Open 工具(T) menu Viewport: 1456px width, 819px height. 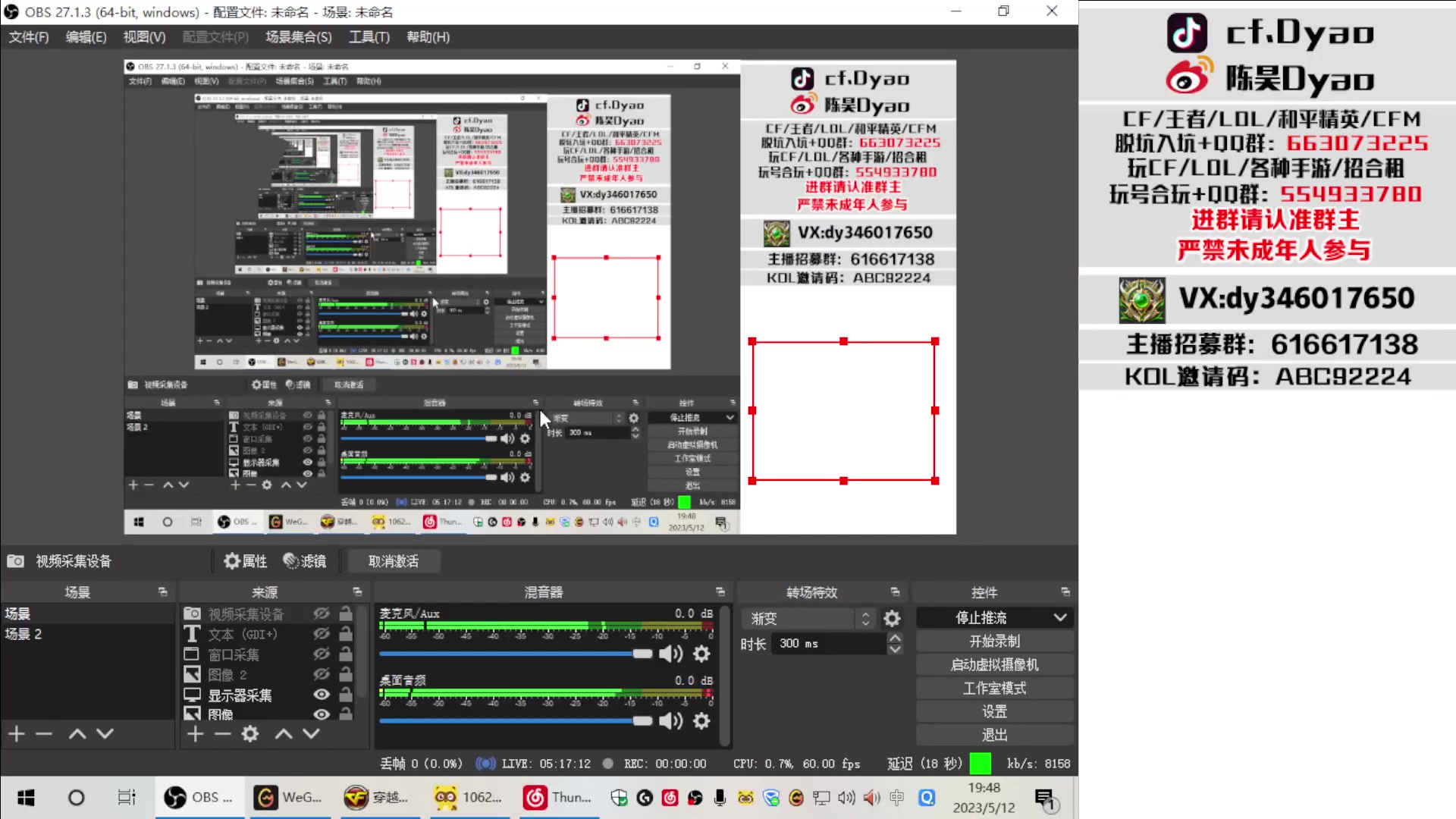coord(369,37)
